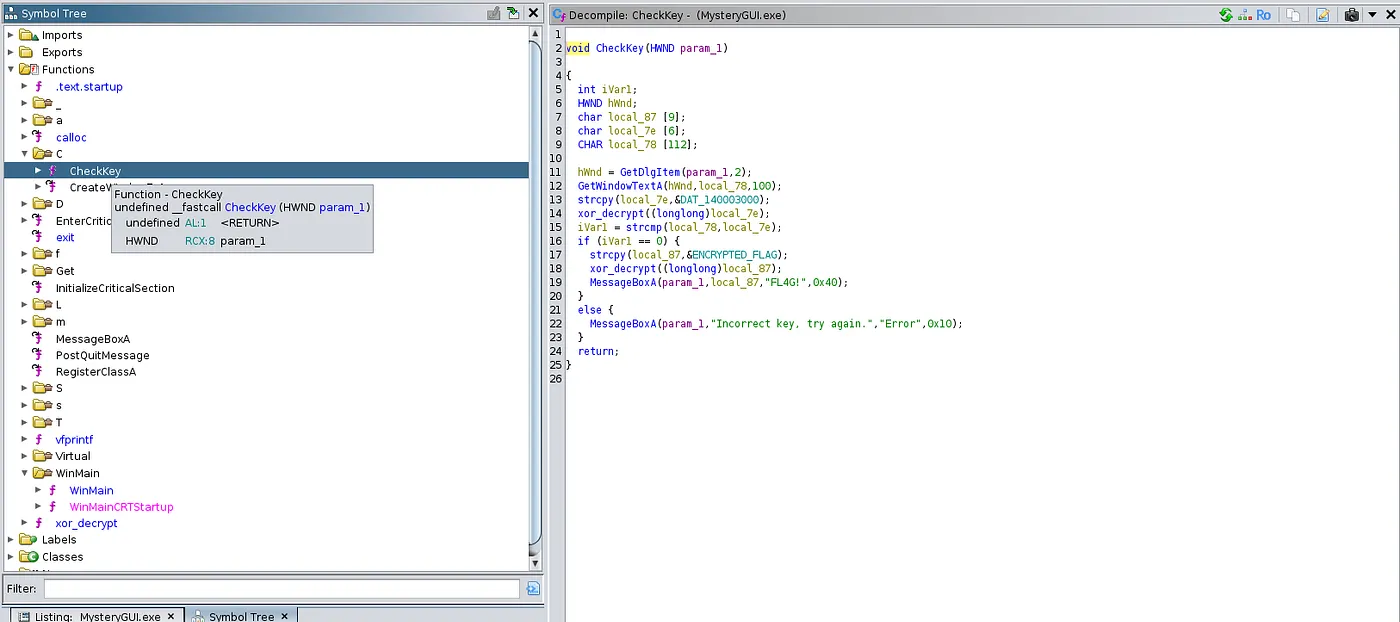
Task: Click the decompiler Re-decompile refresh icon
Action: [1226, 15]
